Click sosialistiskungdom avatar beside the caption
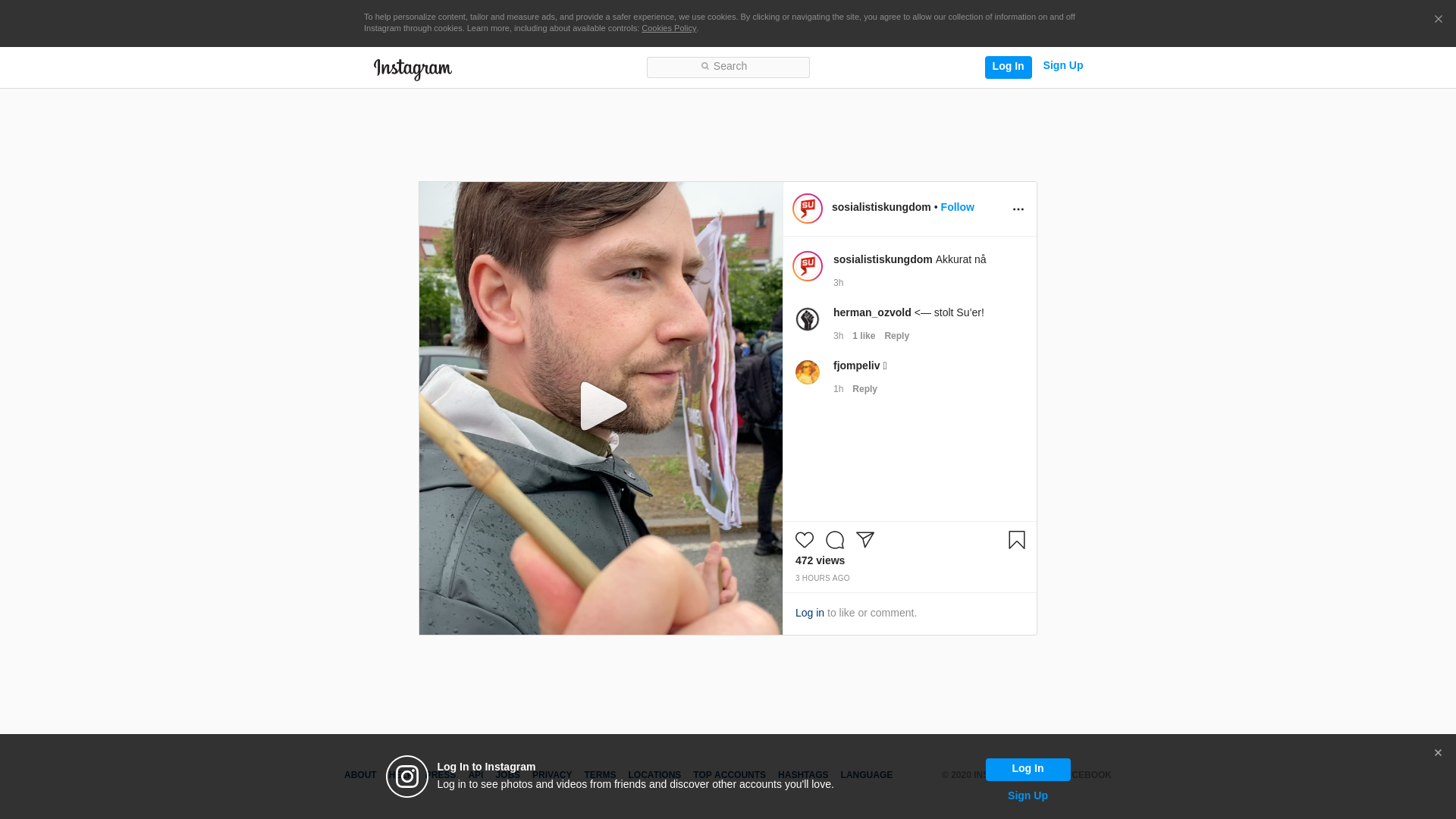This screenshot has height=819, width=1456. 808,266
